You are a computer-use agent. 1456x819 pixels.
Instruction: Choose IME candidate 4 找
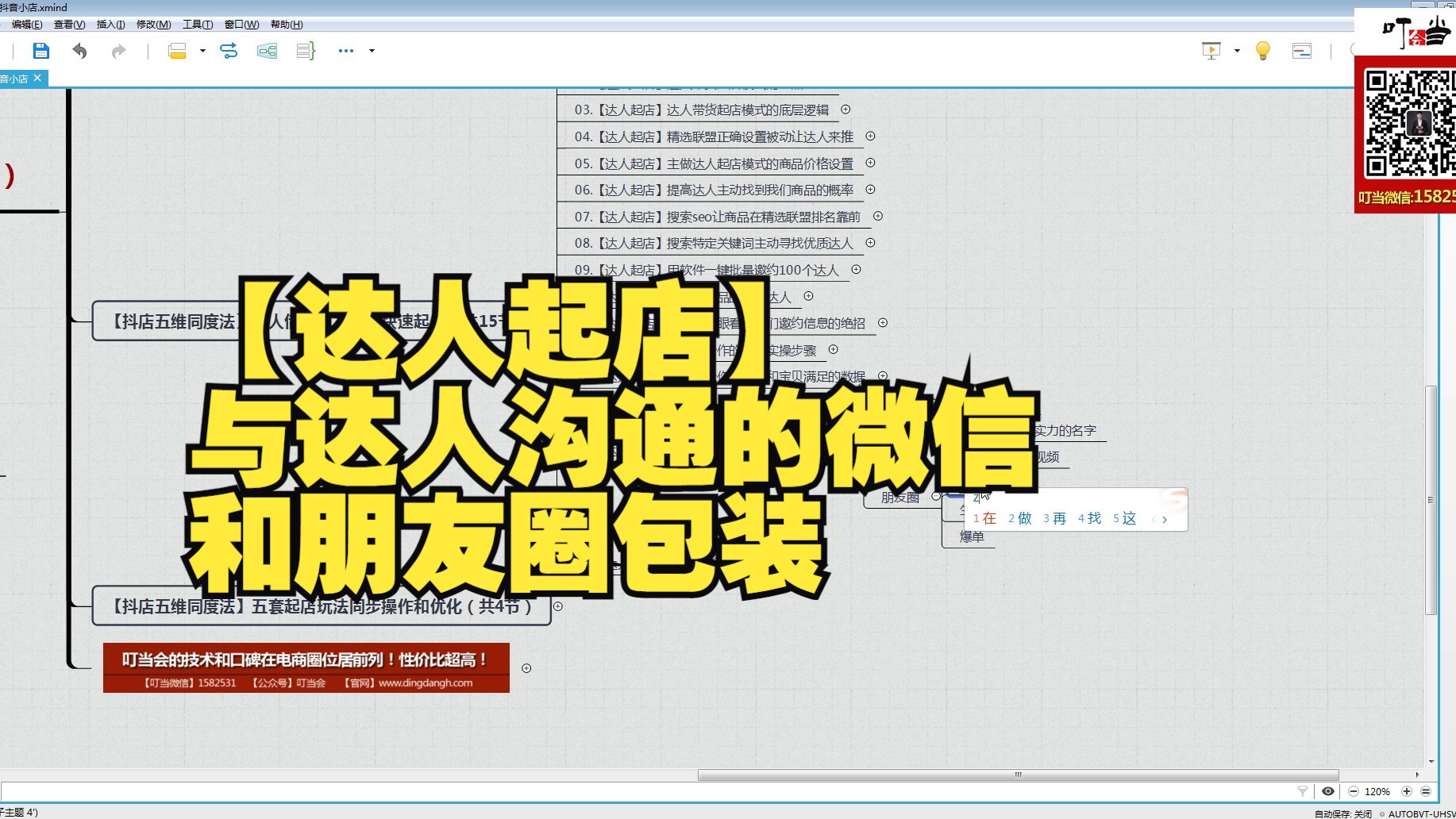click(x=1089, y=518)
